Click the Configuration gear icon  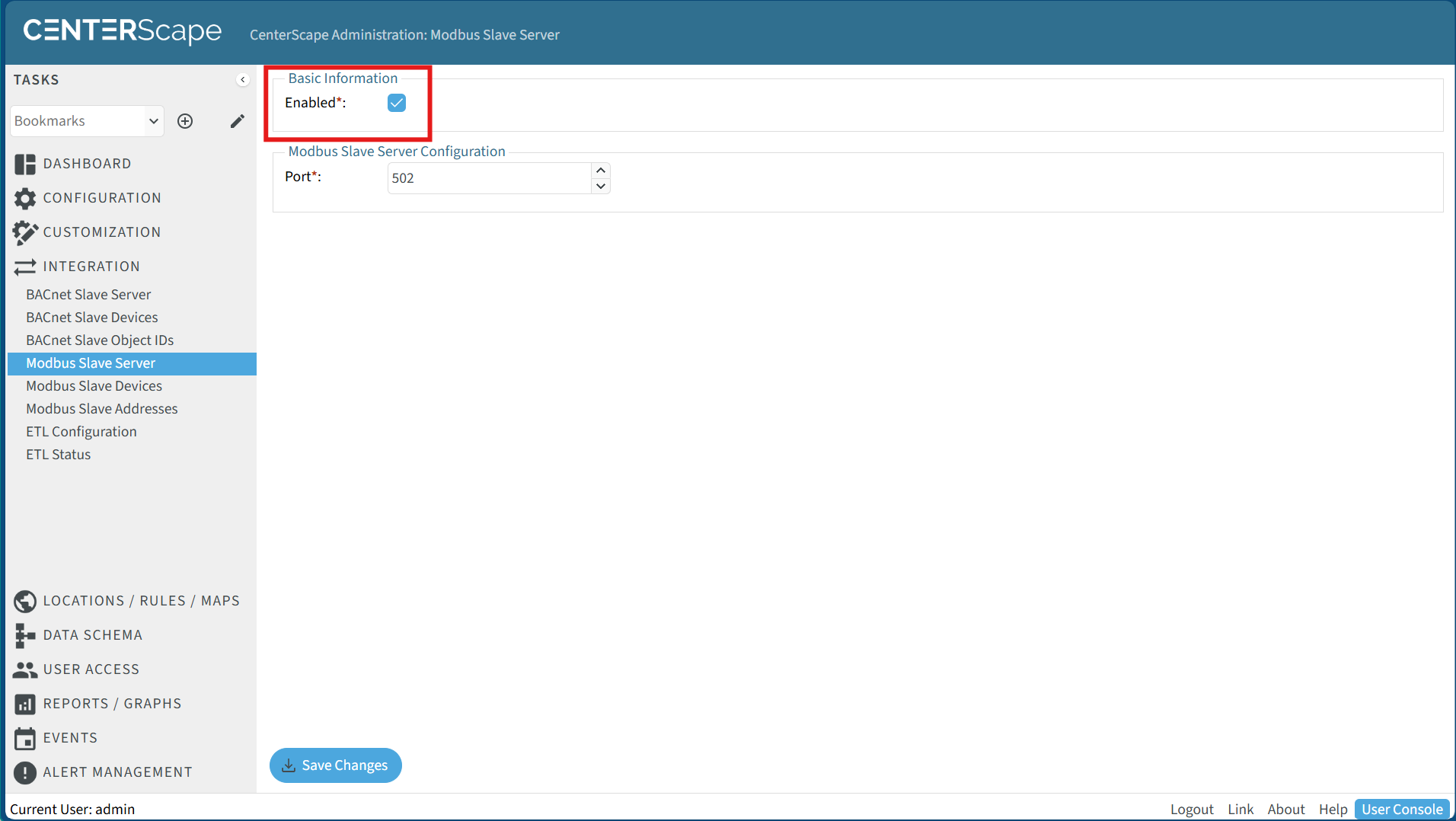(24, 198)
